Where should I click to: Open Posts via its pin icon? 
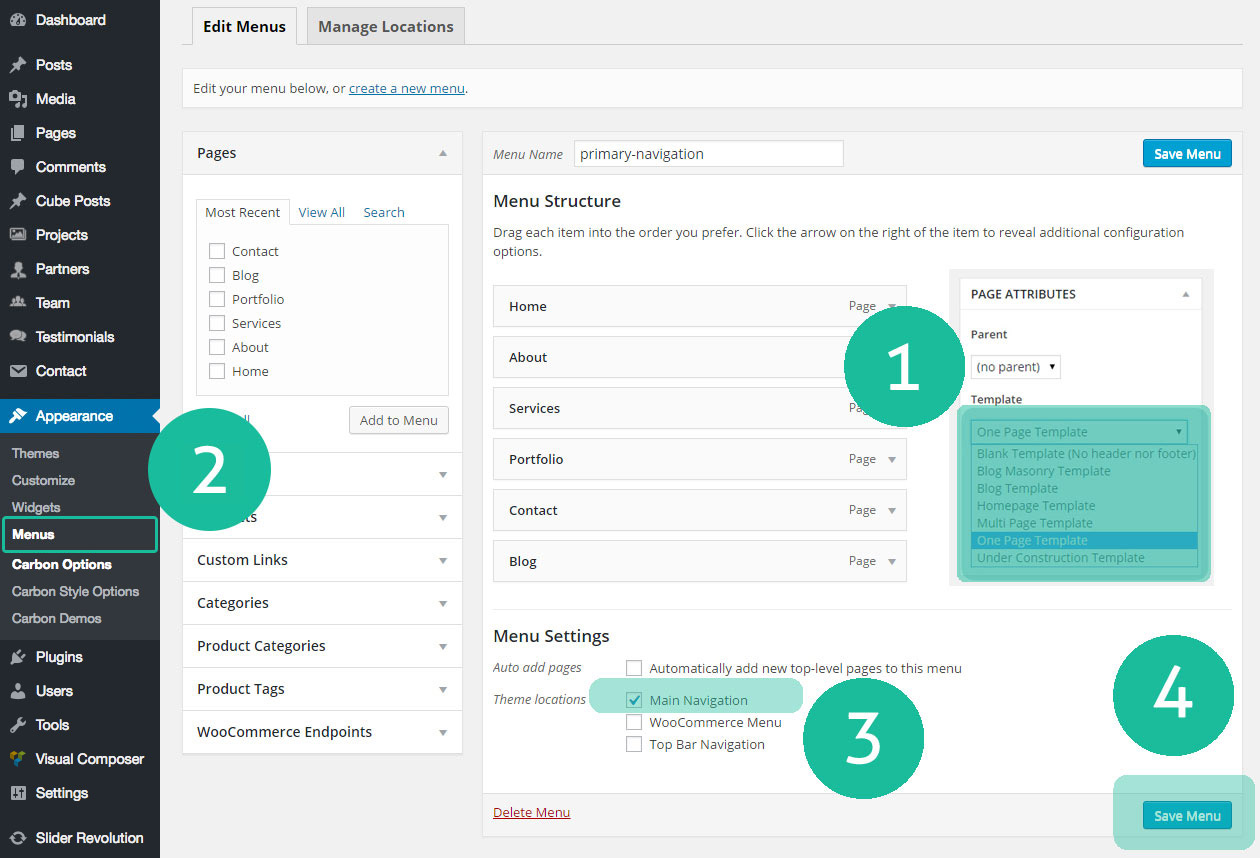coord(17,65)
